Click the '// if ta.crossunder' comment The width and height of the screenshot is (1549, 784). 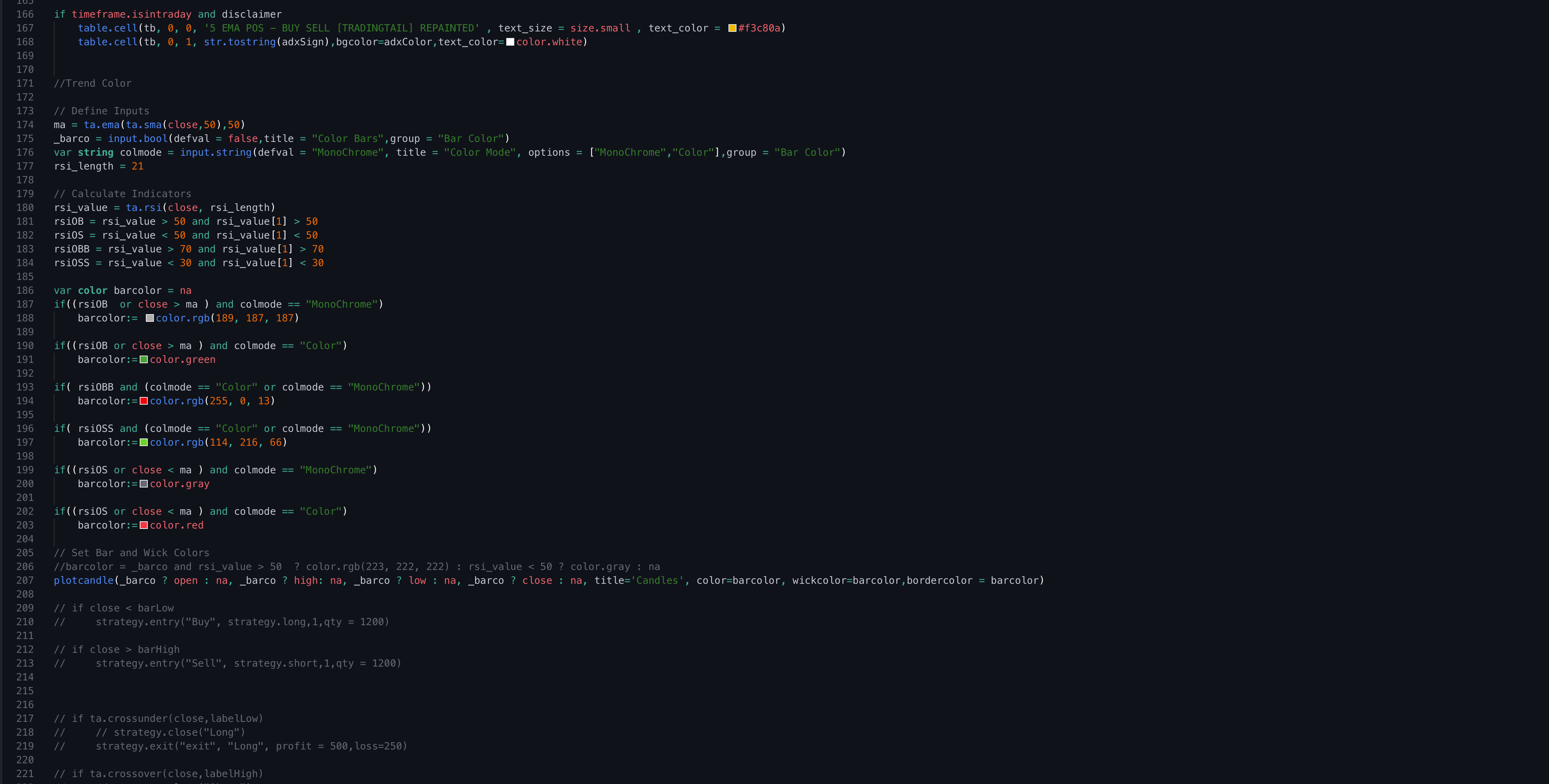point(159,718)
